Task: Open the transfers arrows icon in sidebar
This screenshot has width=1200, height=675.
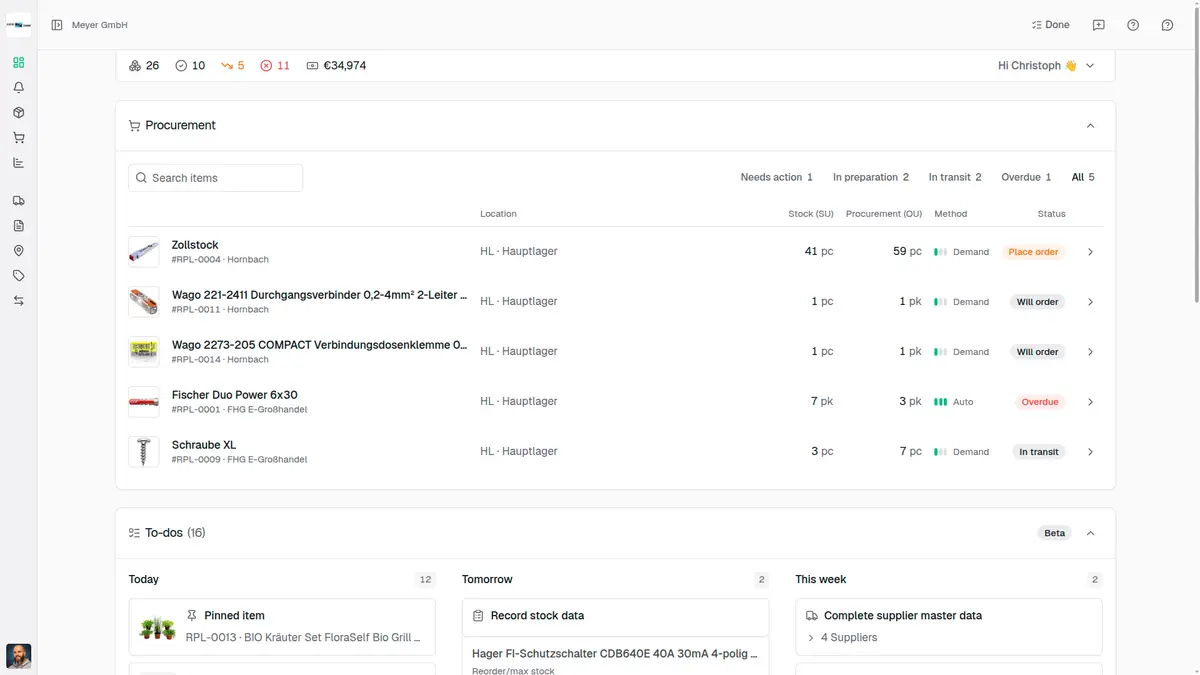Action: [18, 301]
